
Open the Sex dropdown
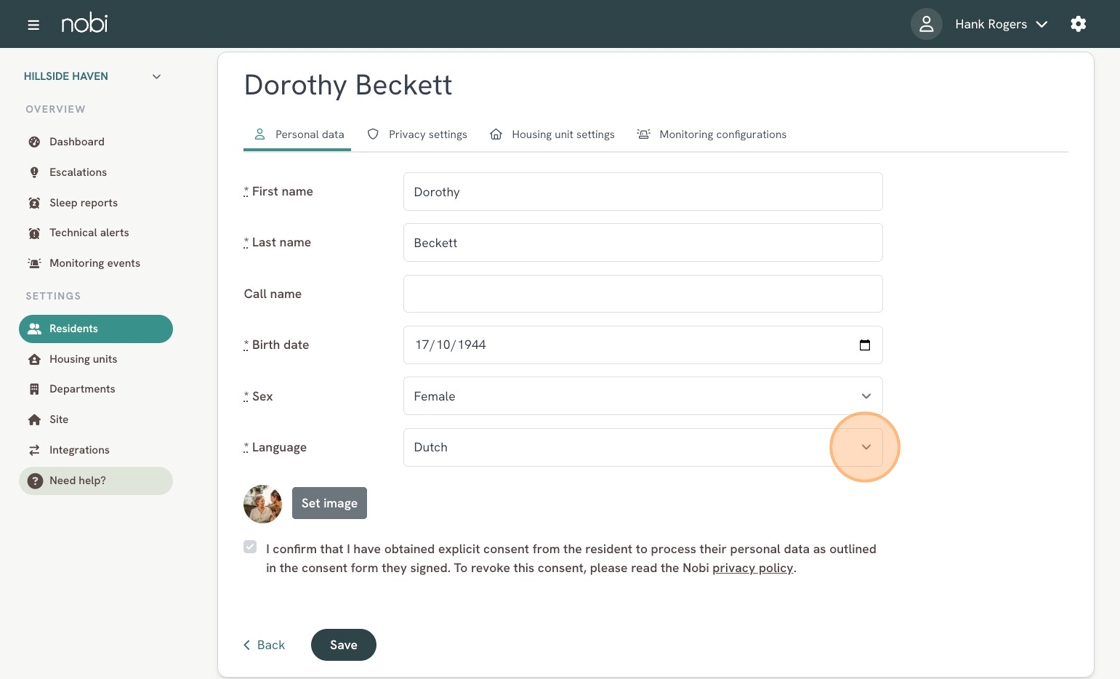(x=642, y=396)
